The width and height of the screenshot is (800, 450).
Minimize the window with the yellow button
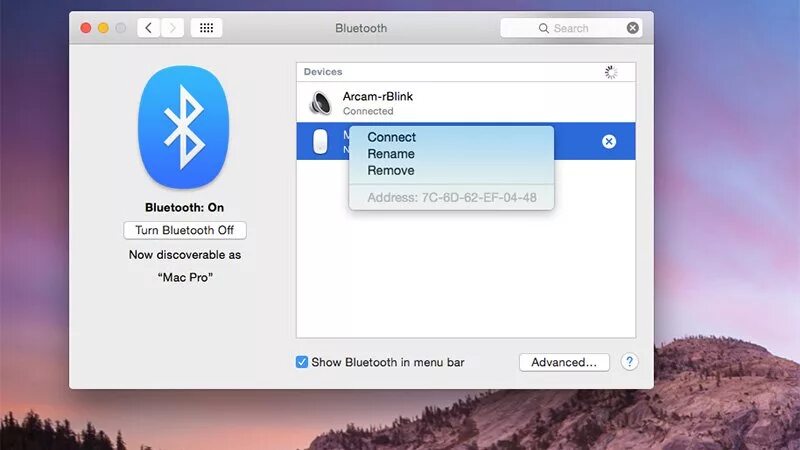(x=103, y=28)
